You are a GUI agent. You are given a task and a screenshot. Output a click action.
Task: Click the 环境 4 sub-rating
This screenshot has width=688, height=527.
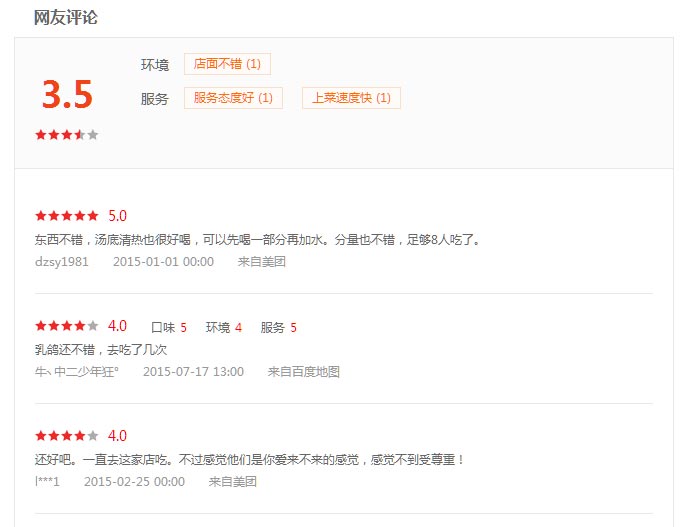tap(224, 327)
